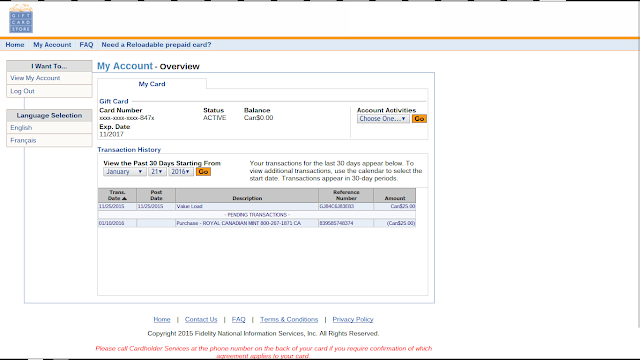The height and width of the screenshot is (360, 640).
Task: Click the Can$0.00 balance value
Action: (258, 118)
